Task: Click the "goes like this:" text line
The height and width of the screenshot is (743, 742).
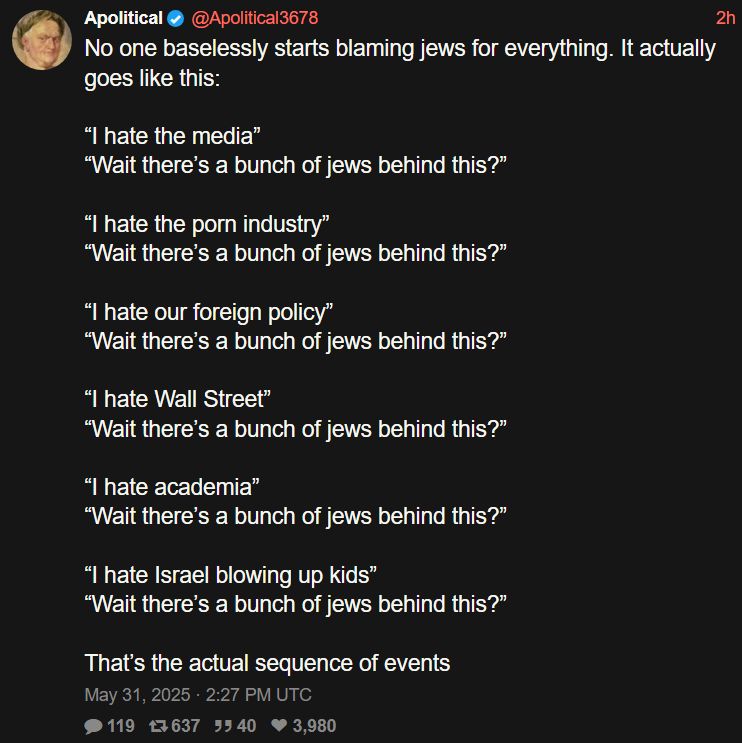Action: 152,78
